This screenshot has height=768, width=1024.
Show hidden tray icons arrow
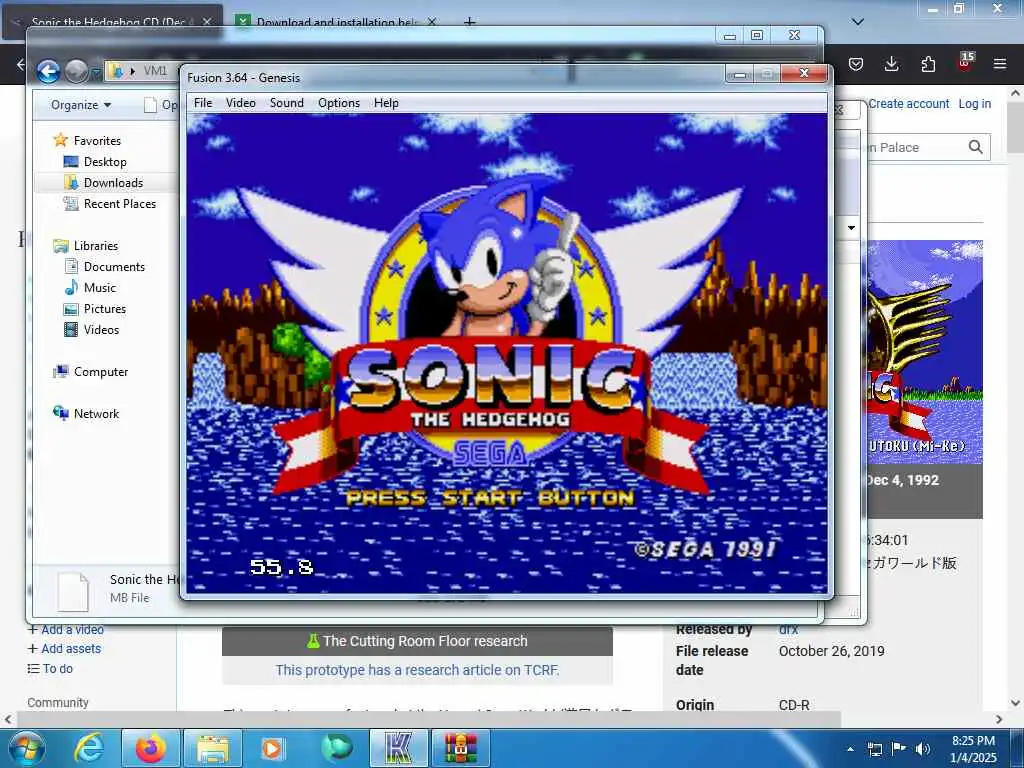point(850,749)
